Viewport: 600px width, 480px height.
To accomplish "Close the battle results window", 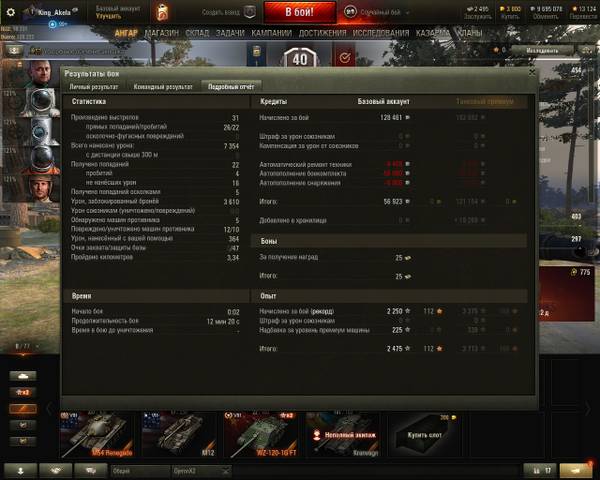I will coord(532,72).
